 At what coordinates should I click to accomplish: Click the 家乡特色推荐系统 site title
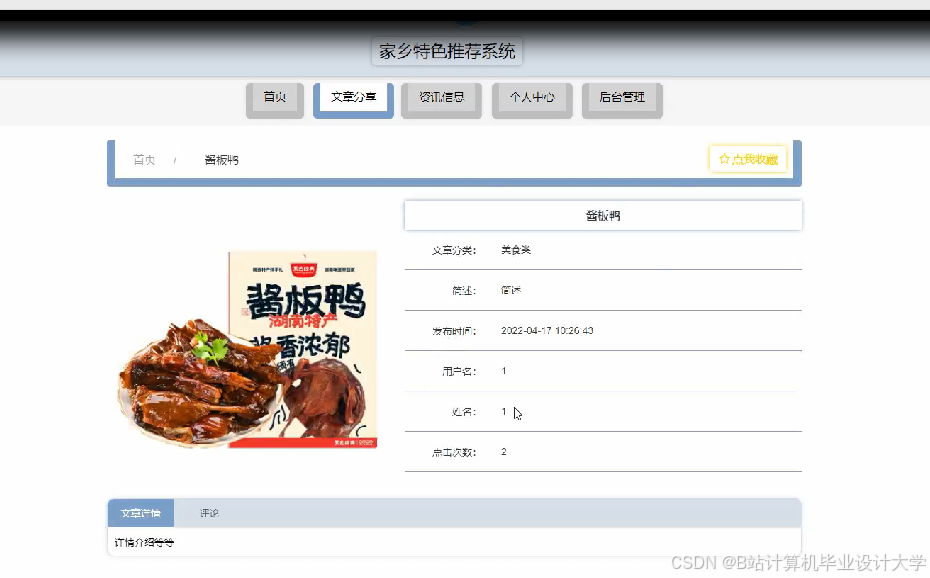coord(447,52)
